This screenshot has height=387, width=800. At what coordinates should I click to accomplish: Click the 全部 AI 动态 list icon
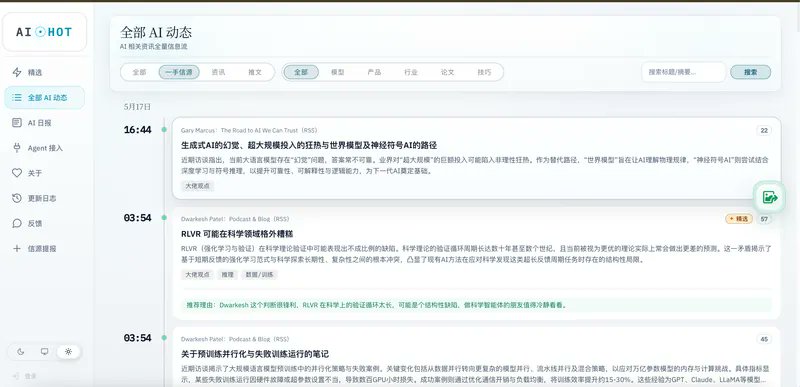pos(17,97)
